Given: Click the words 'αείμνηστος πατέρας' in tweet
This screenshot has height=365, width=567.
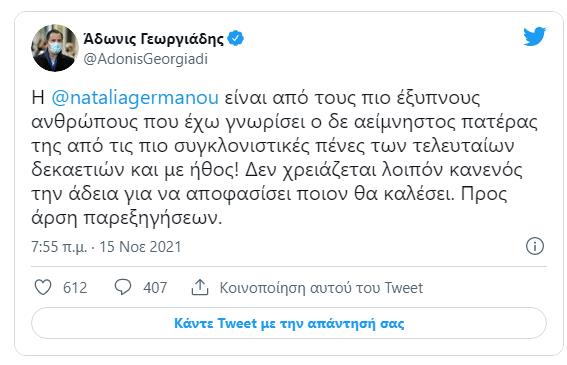Looking at the screenshot, I should (x=446, y=122).
